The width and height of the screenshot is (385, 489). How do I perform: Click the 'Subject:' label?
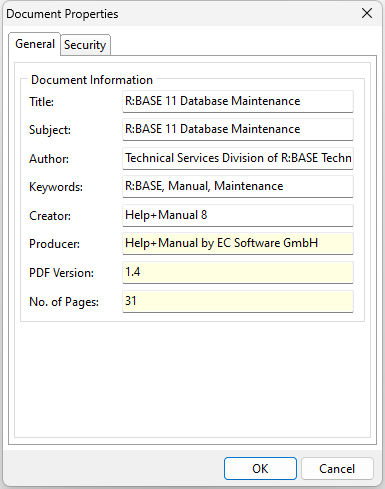point(50,130)
